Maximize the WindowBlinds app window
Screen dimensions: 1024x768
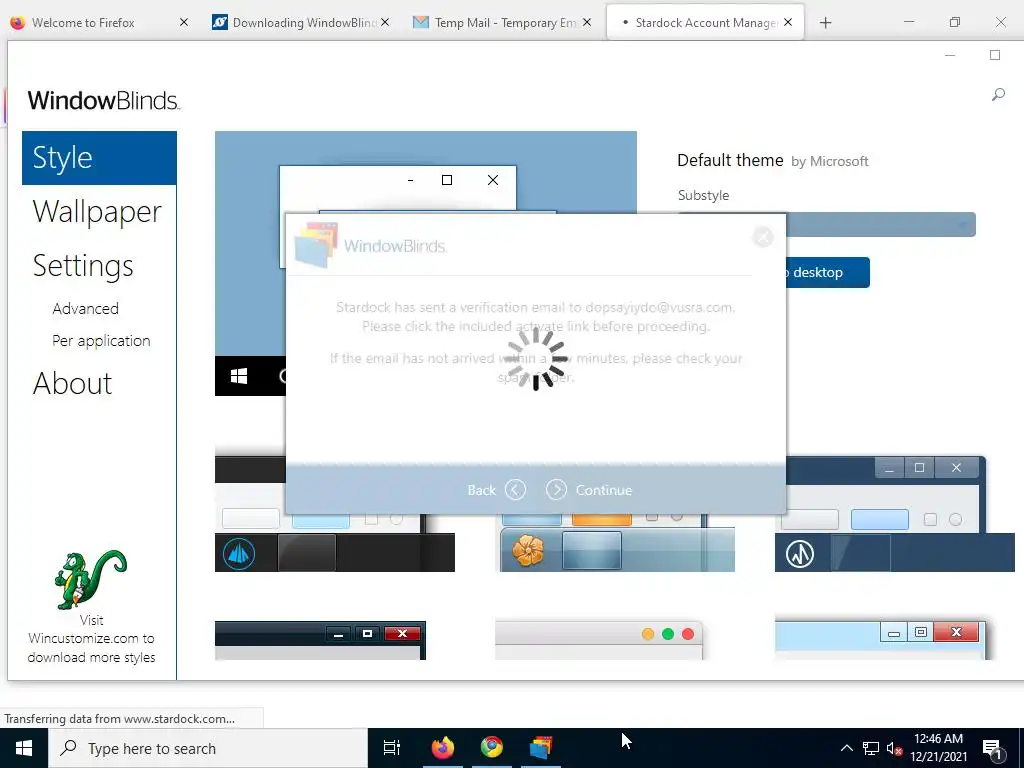click(995, 55)
